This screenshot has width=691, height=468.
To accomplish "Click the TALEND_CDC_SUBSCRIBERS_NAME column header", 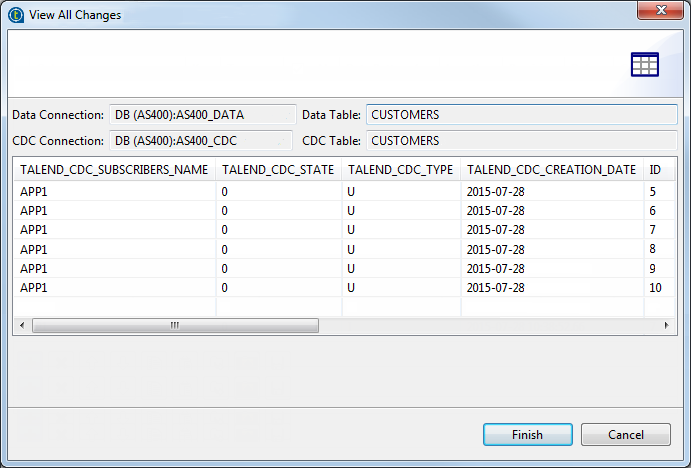I will [114, 170].
